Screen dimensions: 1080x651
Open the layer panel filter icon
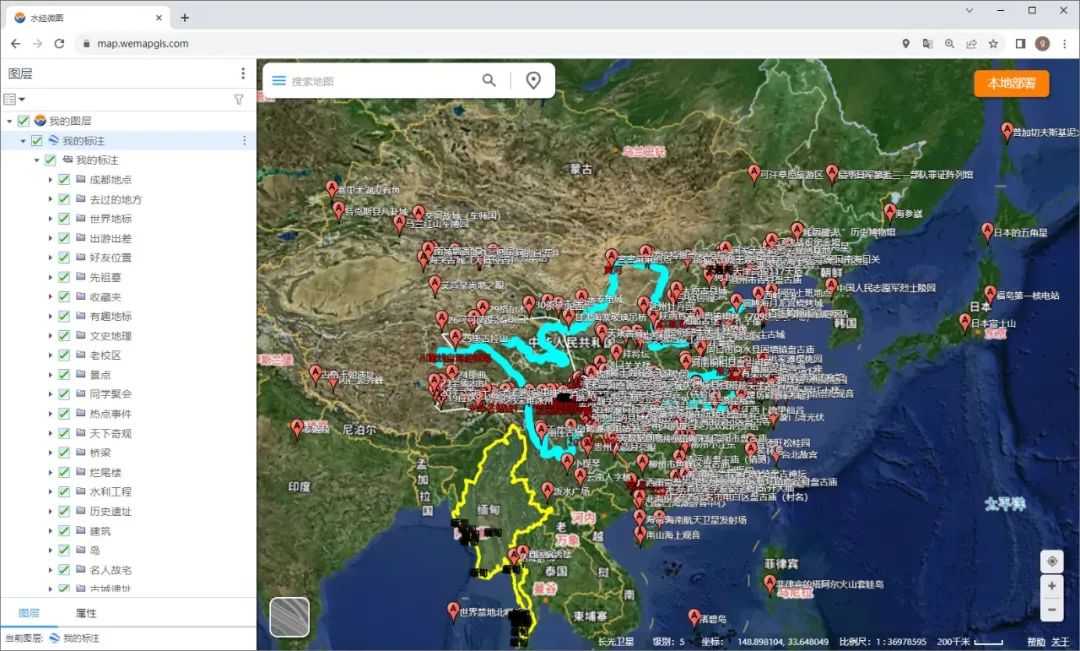coord(238,99)
